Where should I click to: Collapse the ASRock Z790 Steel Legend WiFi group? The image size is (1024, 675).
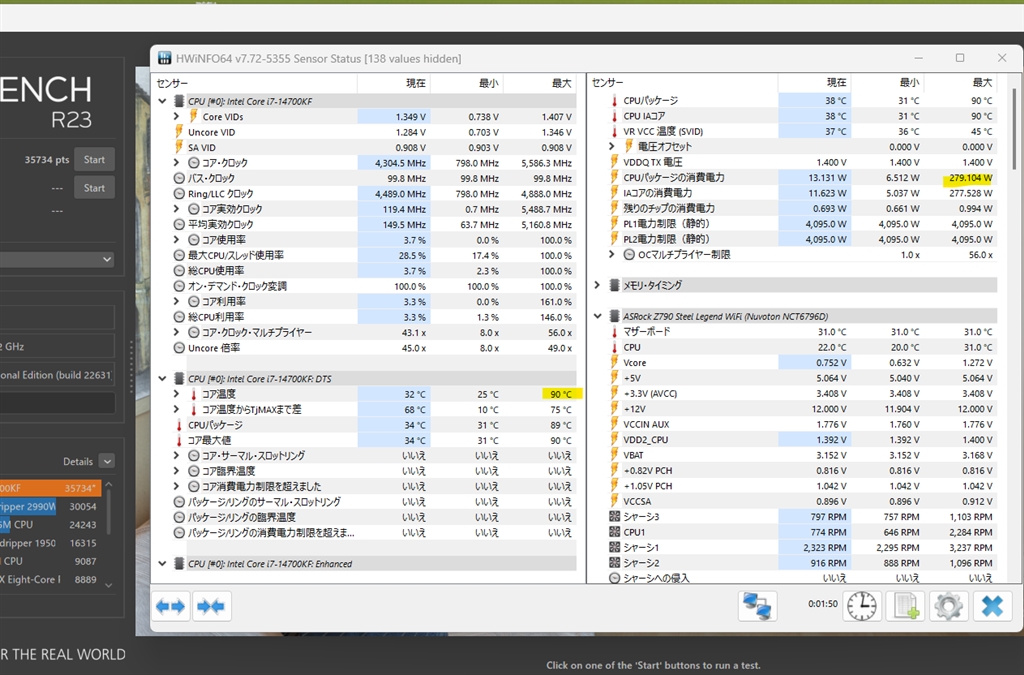597,316
